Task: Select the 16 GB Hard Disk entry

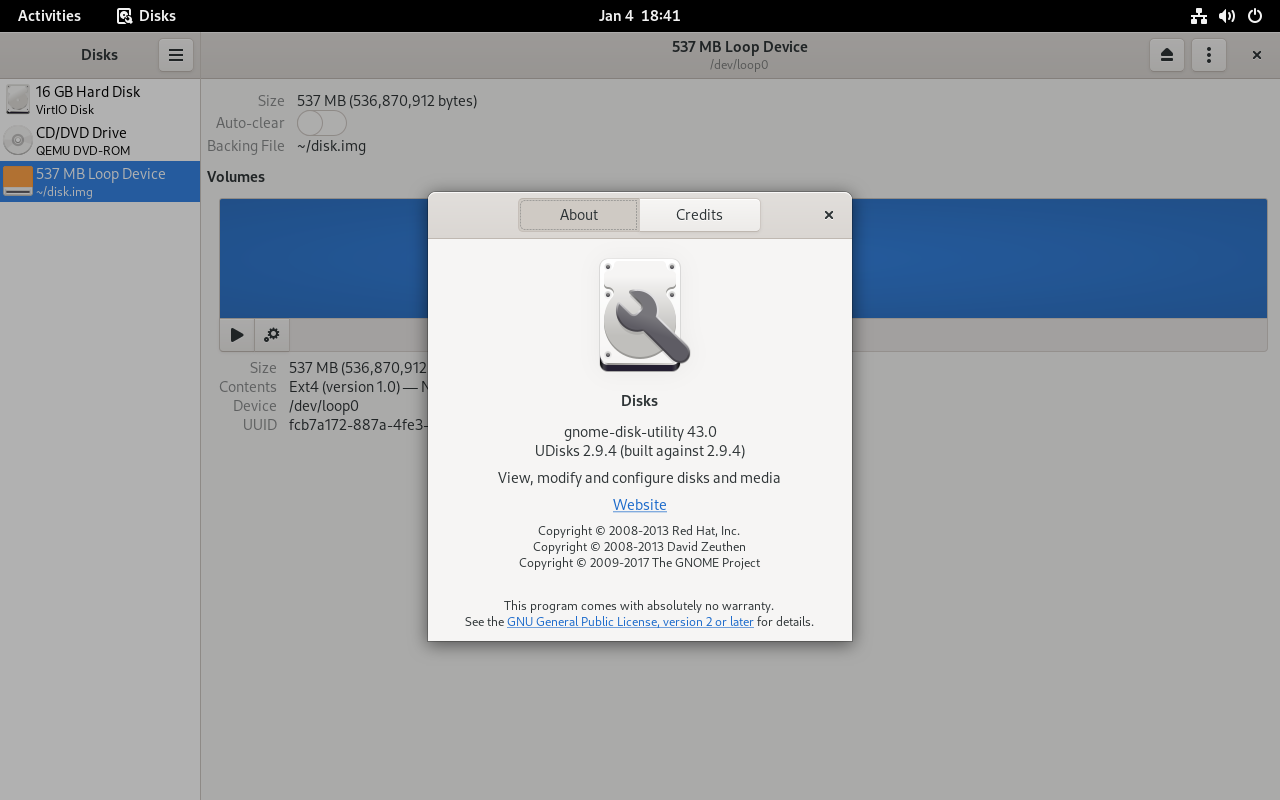Action: tap(100, 100)
